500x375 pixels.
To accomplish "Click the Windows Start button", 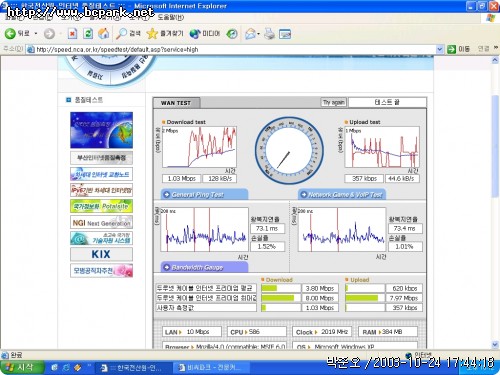I will [22, 367].
